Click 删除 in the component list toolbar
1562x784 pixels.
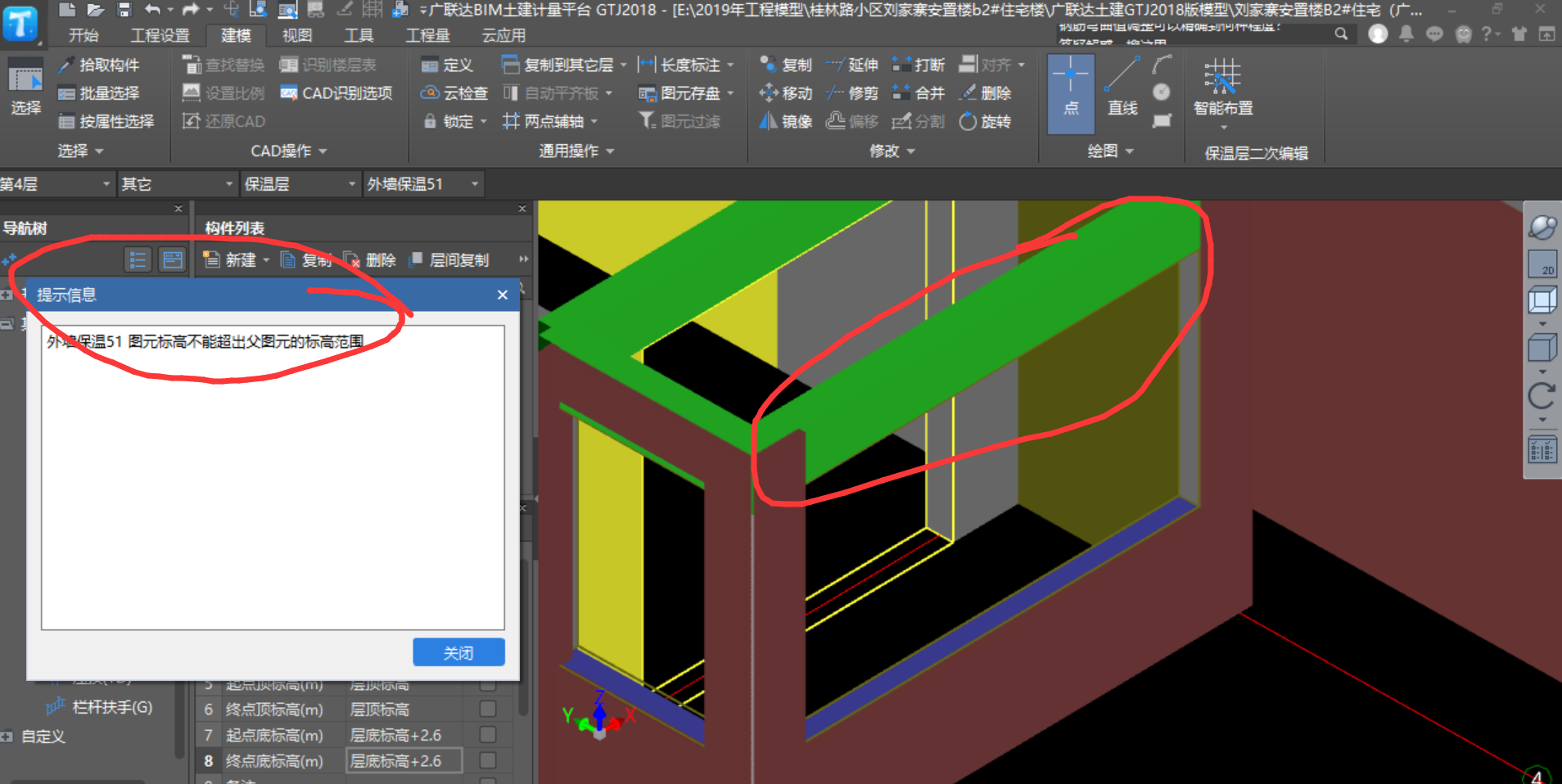click(x=370, y=260)
